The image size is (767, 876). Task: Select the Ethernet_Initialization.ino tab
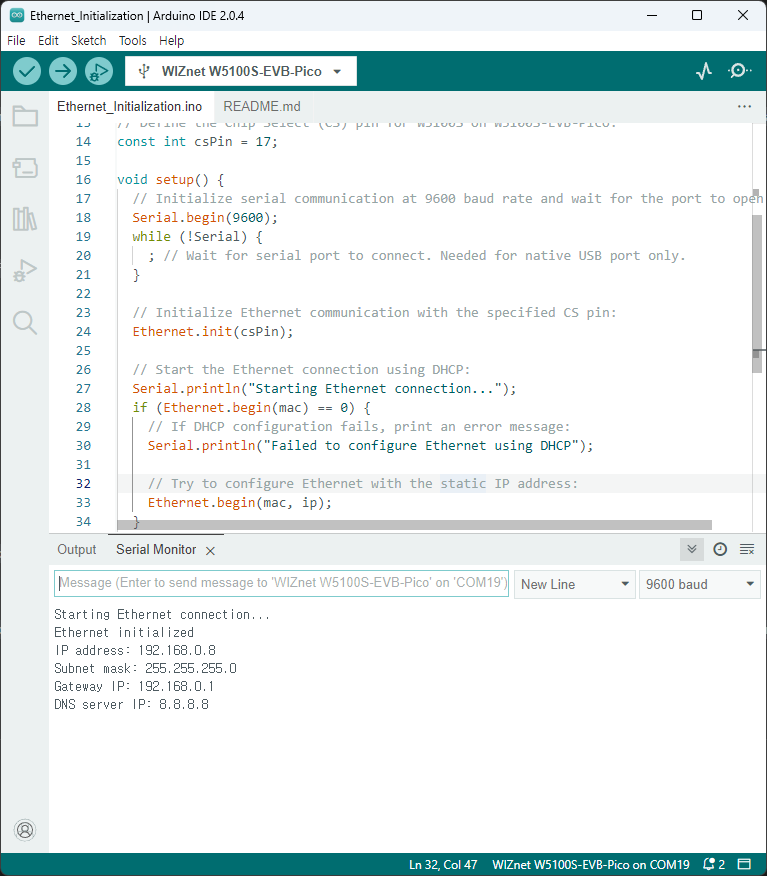click(130, 106)
